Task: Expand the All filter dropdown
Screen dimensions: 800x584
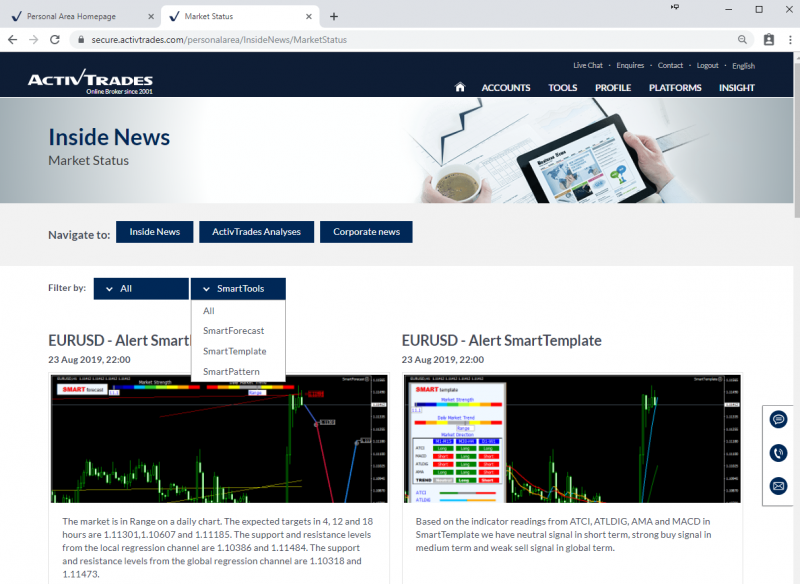Action: click(141, 289)
